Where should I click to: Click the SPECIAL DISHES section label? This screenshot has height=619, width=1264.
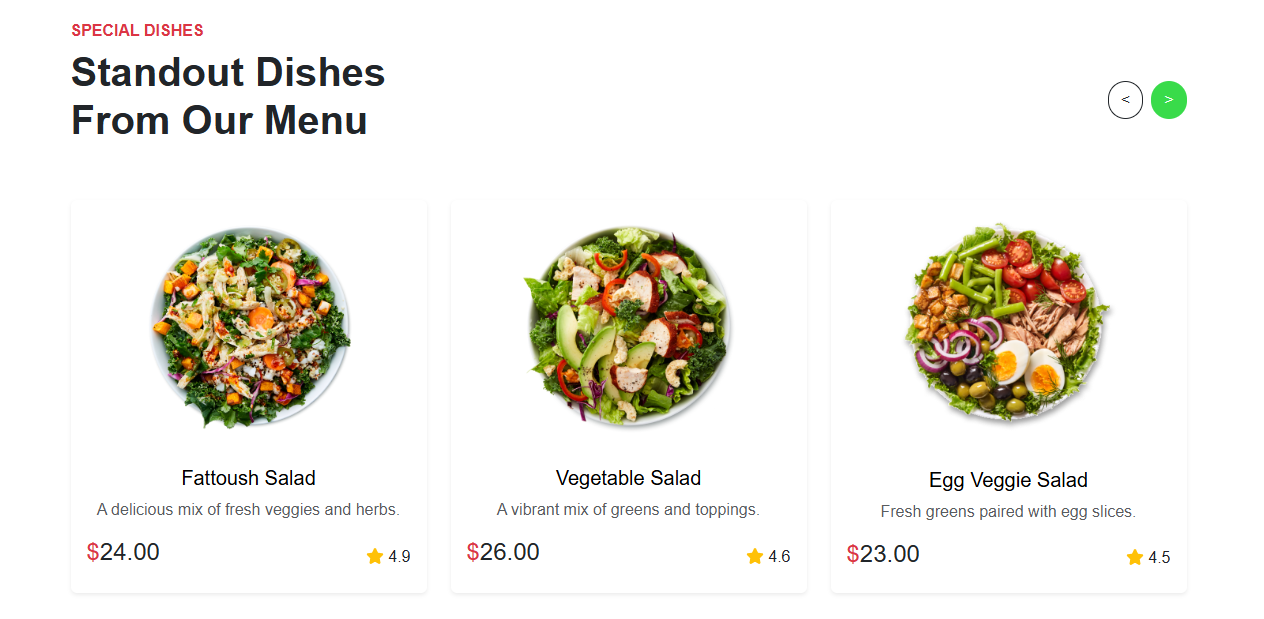(x=137, y=30)
